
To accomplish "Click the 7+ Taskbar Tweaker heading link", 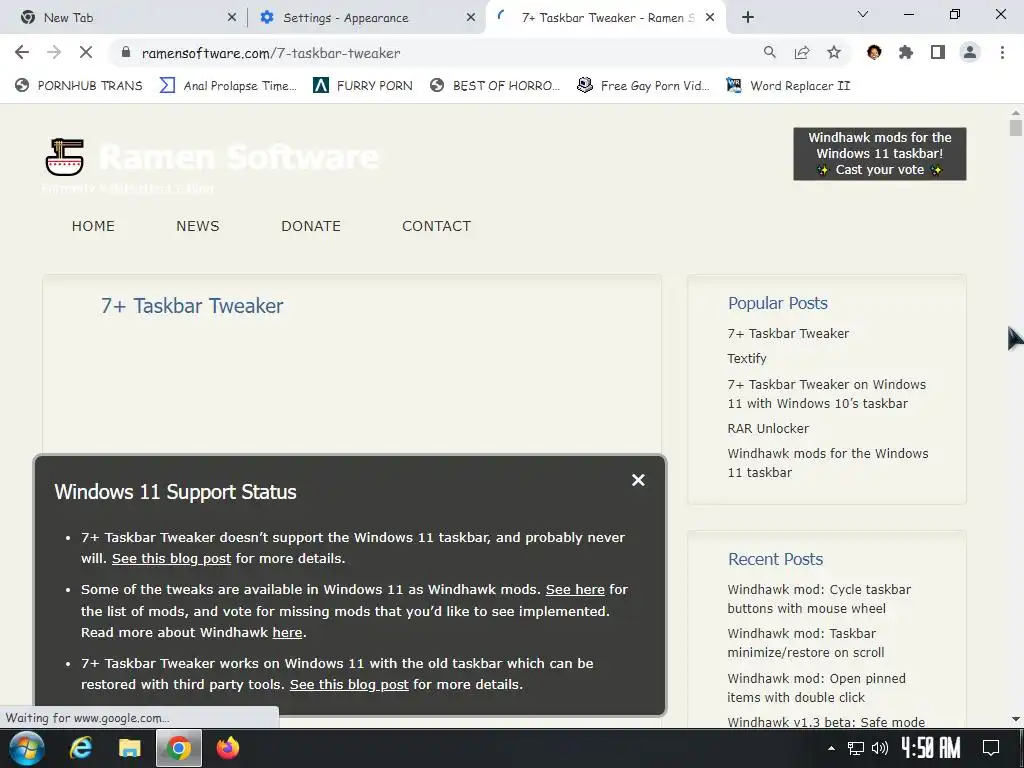I will (x=192, y=306).
